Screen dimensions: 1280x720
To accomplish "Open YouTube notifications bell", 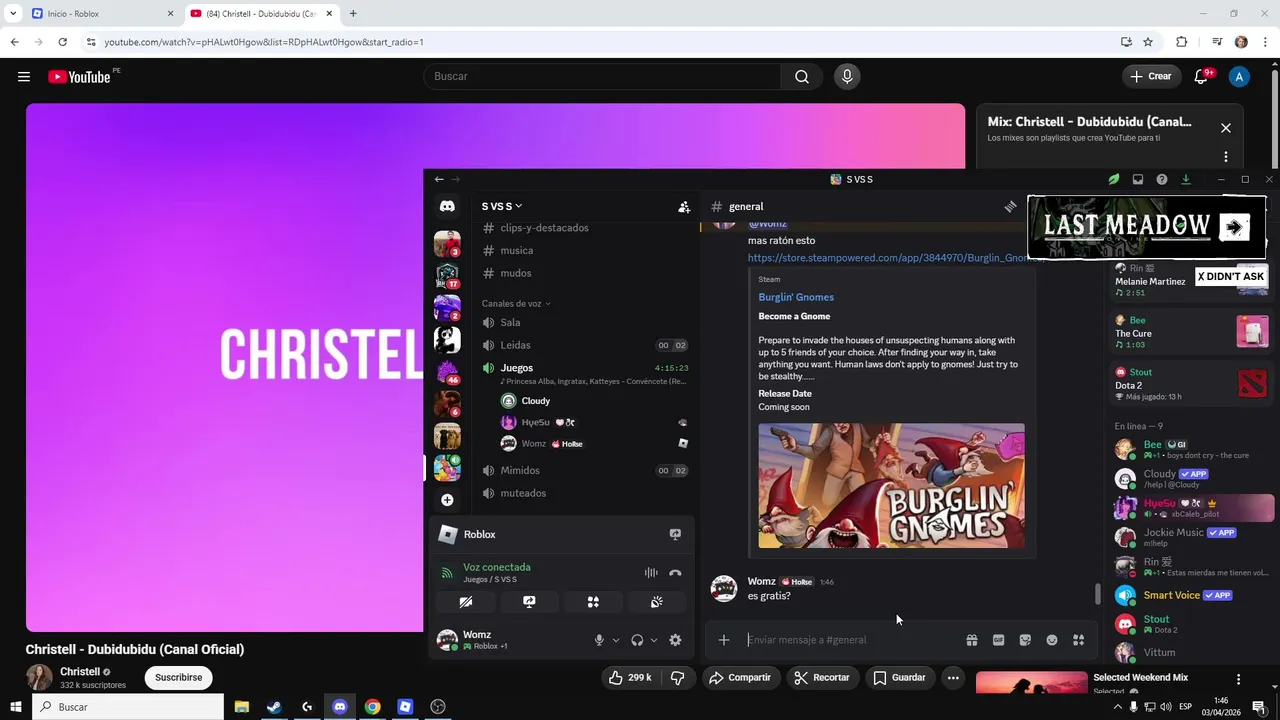I will coord(1202,76).
